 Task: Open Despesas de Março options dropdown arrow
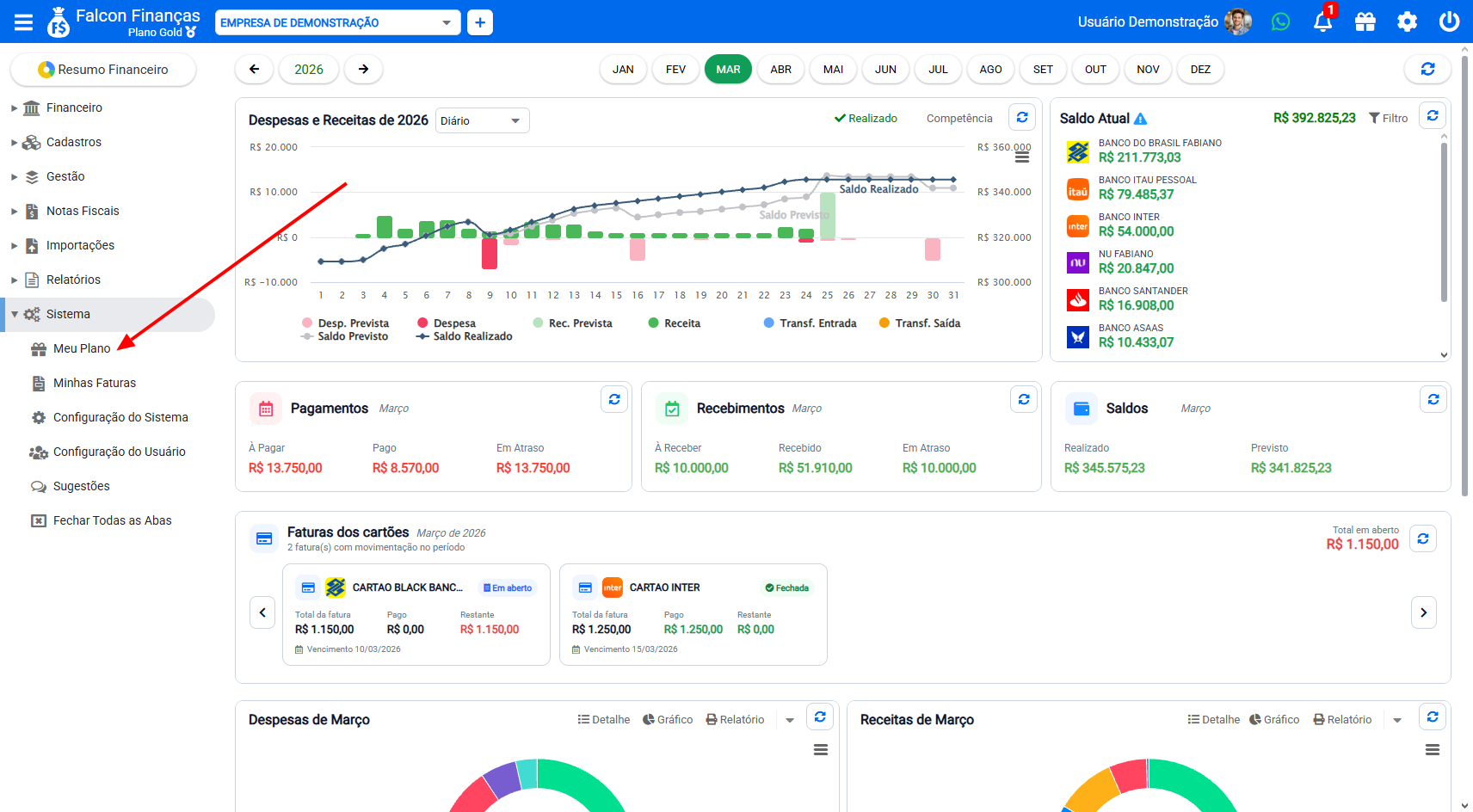(790, 720)
